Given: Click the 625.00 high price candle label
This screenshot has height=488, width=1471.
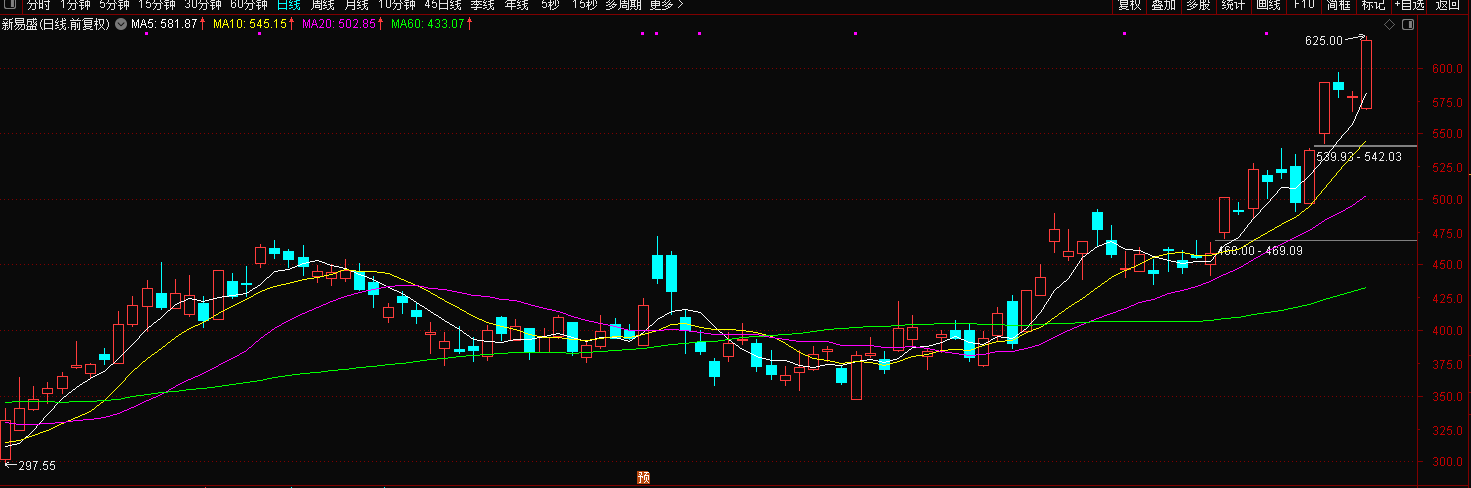Looking at the screenshot, I should tap(1323, 41).
